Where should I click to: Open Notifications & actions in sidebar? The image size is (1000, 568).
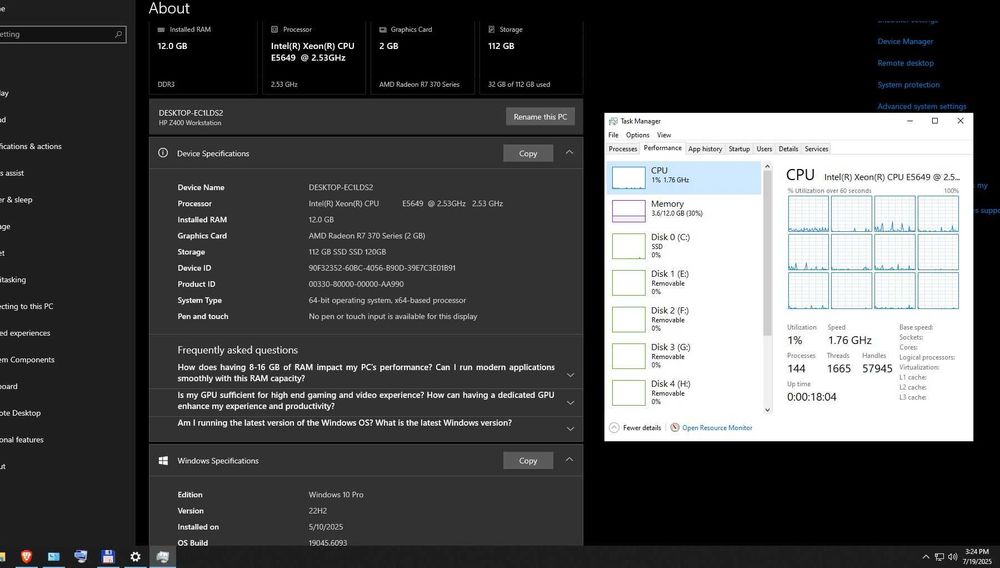(x=31, y=146)
